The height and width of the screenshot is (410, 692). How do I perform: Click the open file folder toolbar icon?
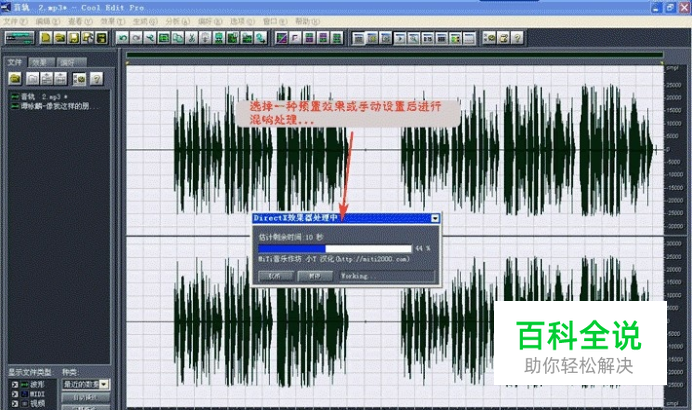(x=60, y=38)
